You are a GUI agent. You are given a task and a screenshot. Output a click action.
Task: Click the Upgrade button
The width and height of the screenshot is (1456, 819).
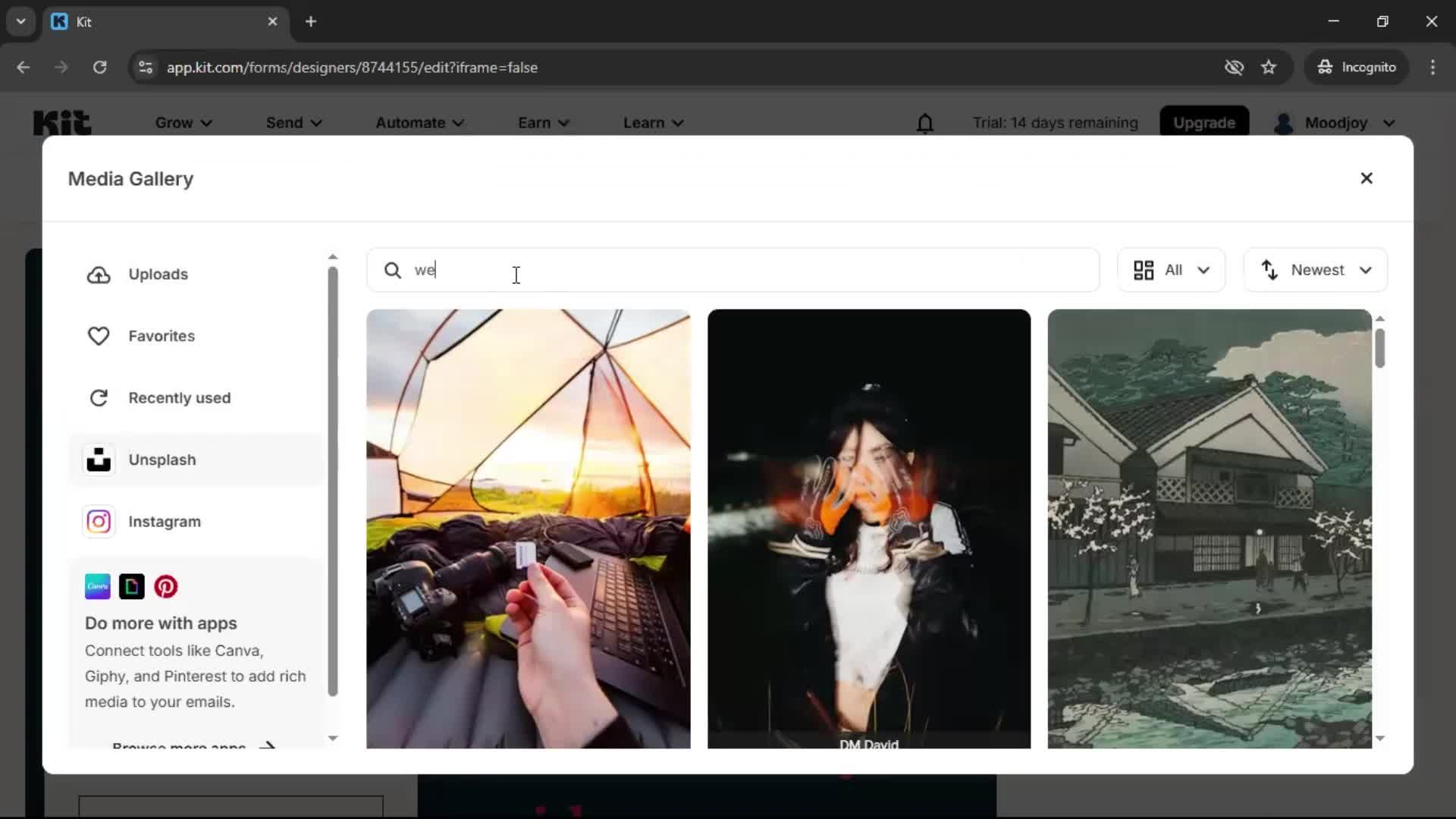1204,122
